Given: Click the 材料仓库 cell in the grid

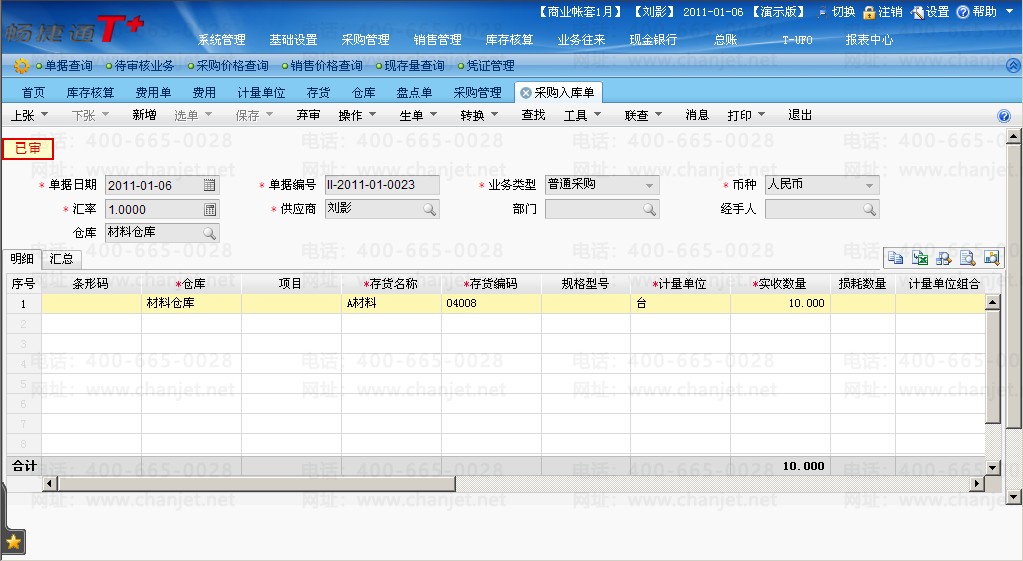Looking at the screenshot, I should [191, 303].
